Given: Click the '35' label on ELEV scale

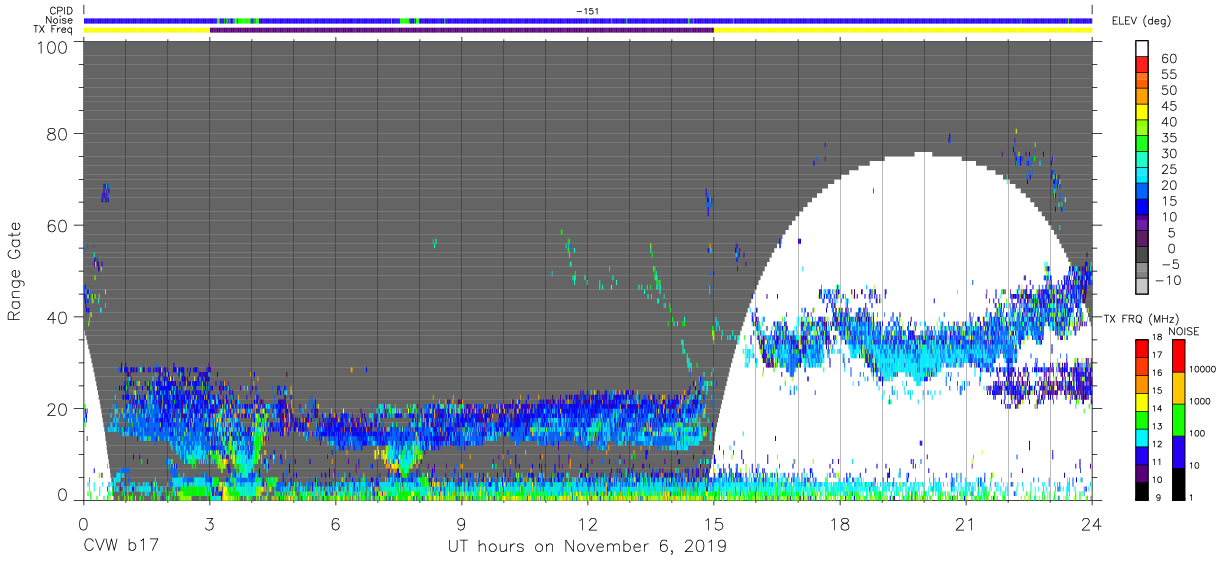Looking at the screenshot, I should click(1168, 138).
